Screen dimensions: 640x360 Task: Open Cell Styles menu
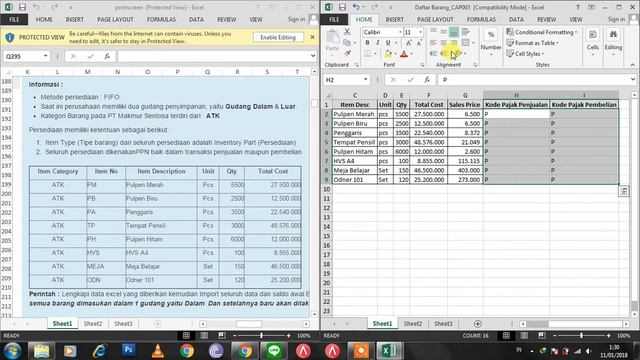(x=525, y=53)
